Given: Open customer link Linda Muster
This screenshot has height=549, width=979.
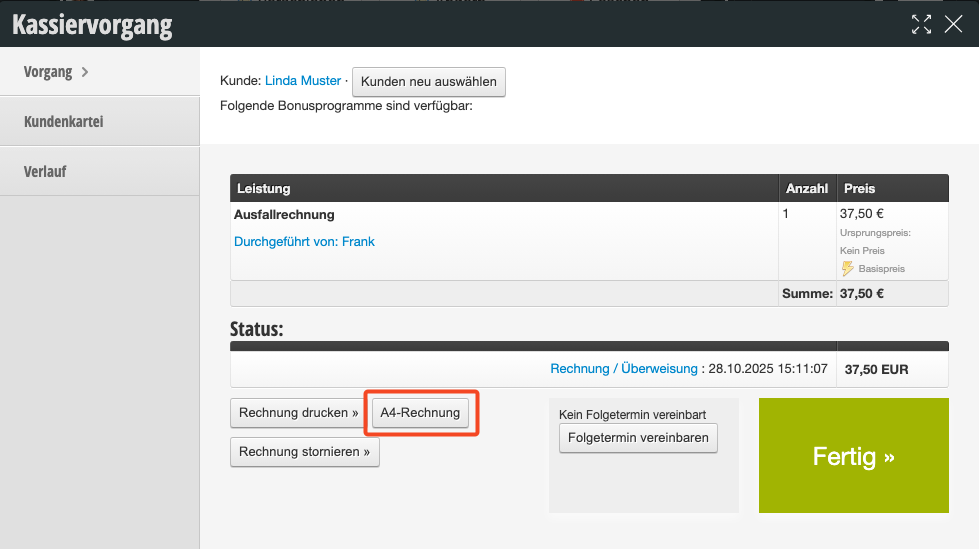Looking at the screenshot, I should coord(302,81).
